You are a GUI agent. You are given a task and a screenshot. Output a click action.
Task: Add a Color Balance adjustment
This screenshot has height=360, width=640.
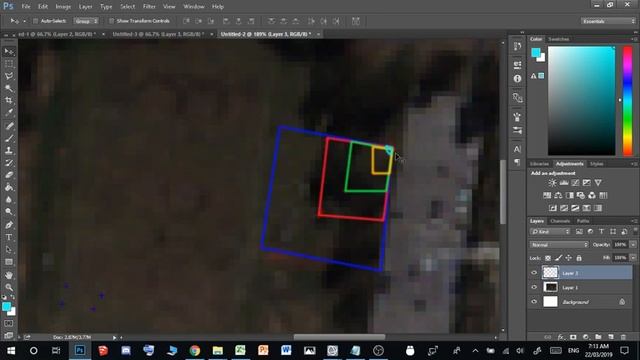(558, 196)
